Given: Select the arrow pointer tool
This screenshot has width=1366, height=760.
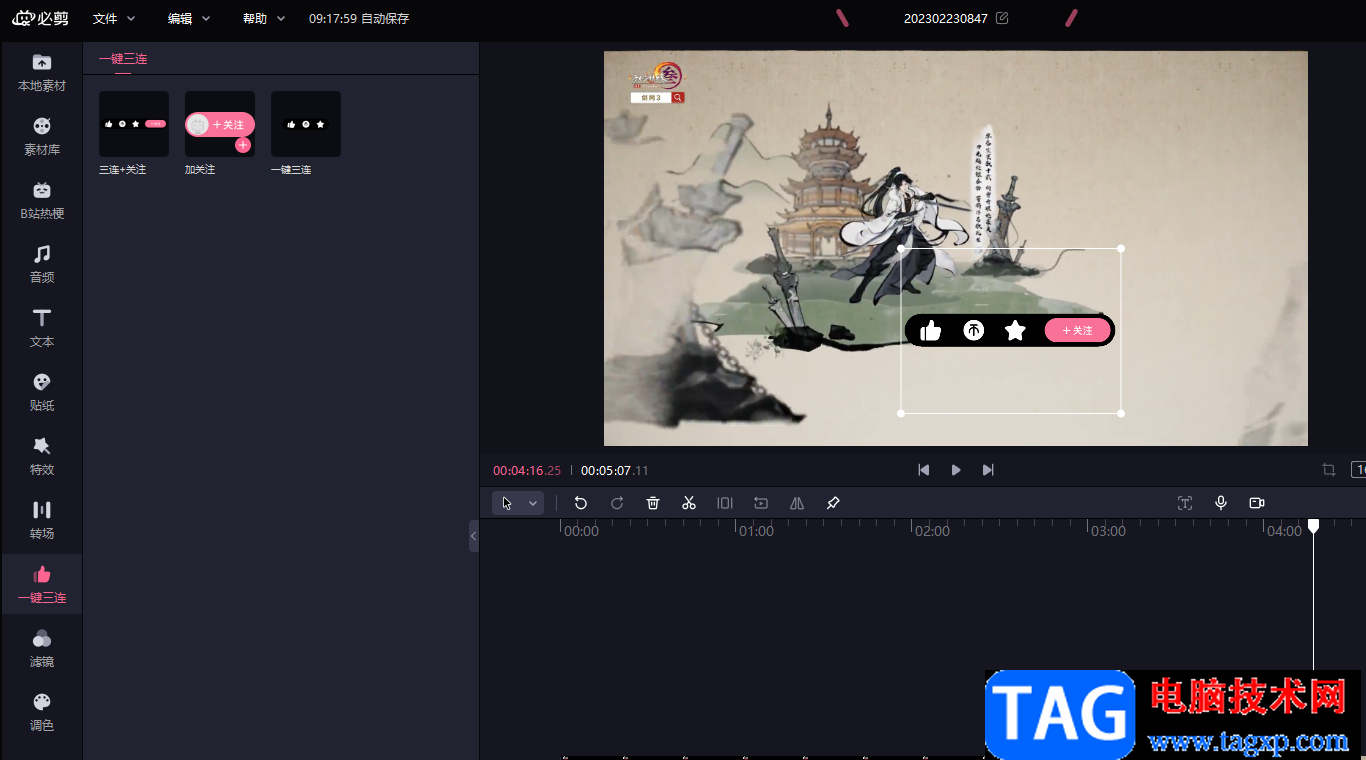Looking at the screenshot, I should (507, 503).
